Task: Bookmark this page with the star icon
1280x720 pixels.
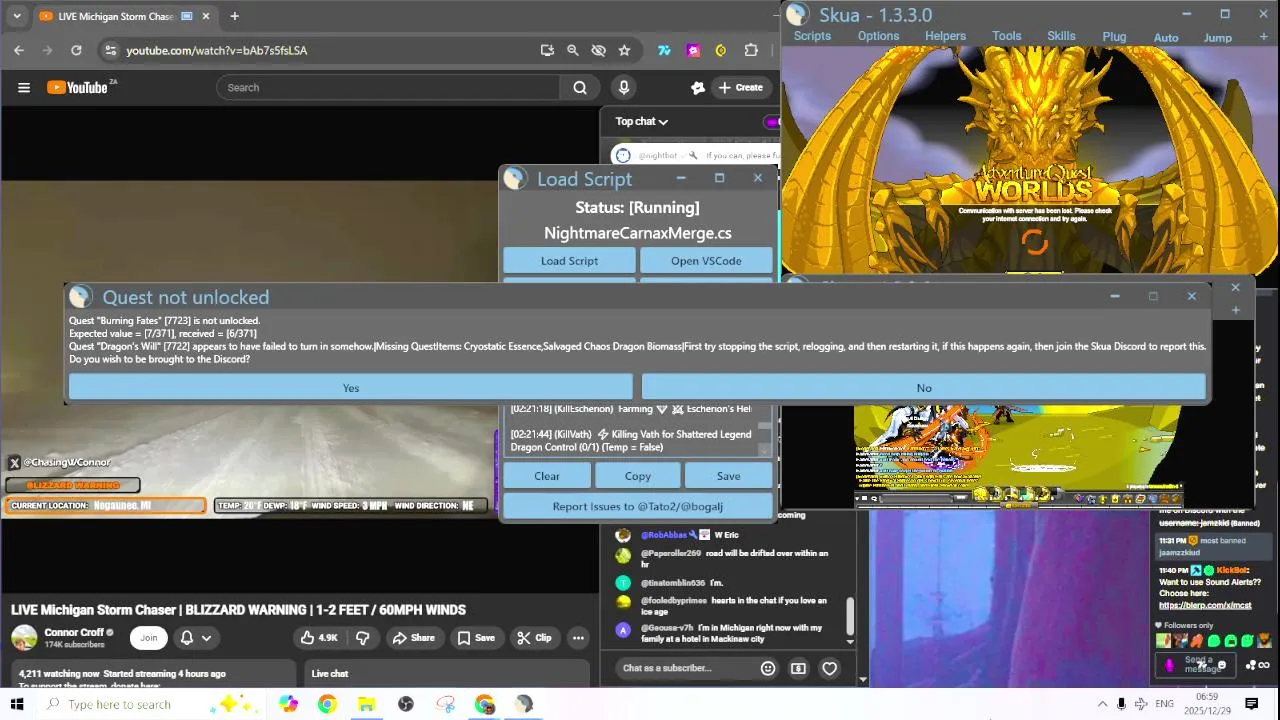Action: pyautogui.click(x=624, y=50)
